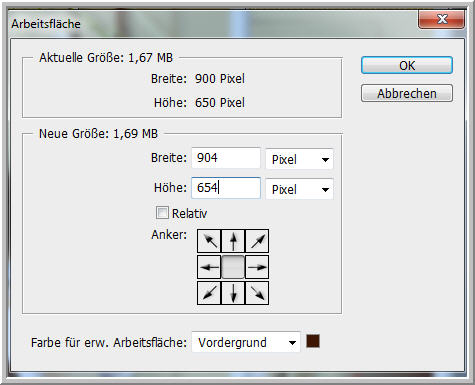Click the Abbrechen button

point(407,93)
